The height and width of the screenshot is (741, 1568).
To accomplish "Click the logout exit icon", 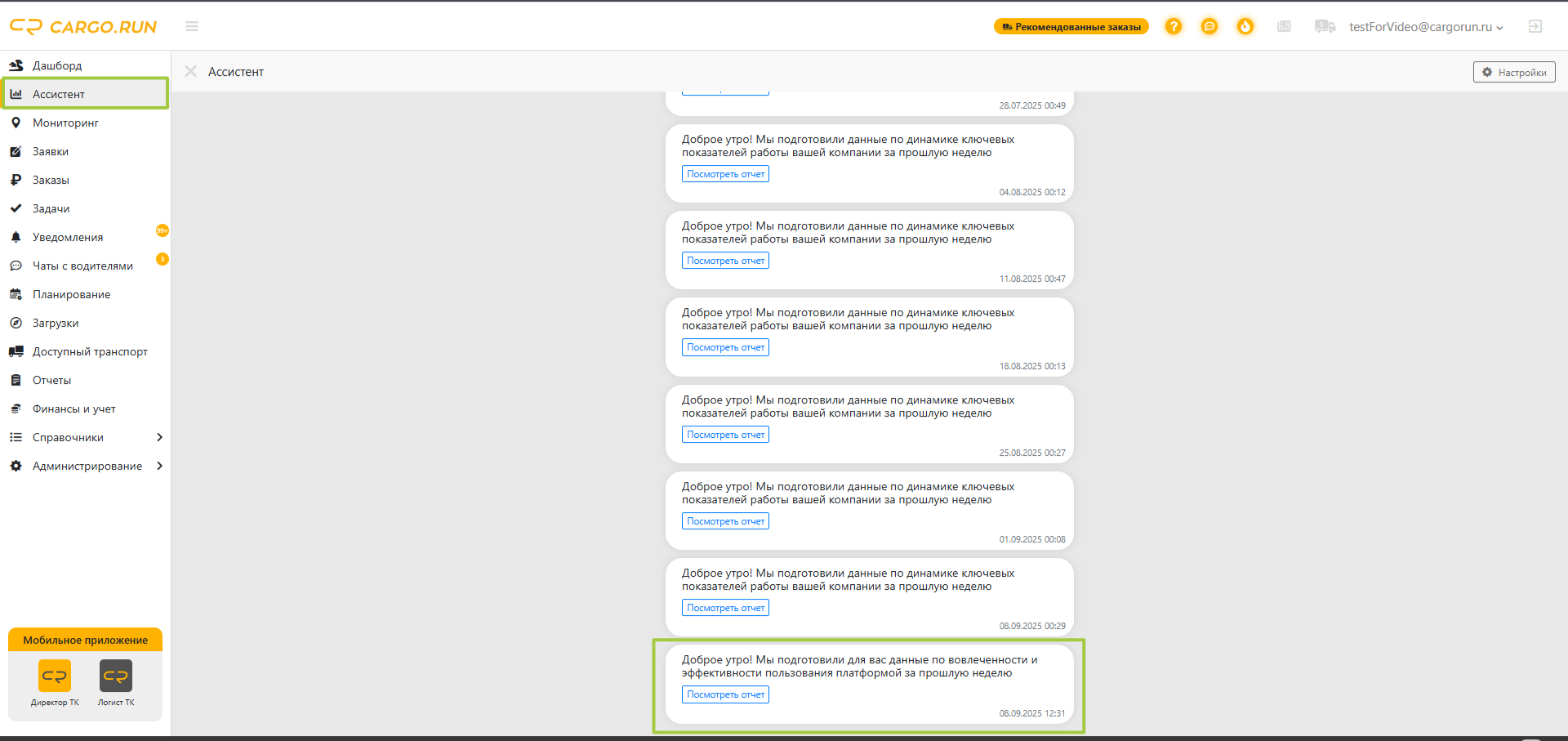I will pos(1535,26).
